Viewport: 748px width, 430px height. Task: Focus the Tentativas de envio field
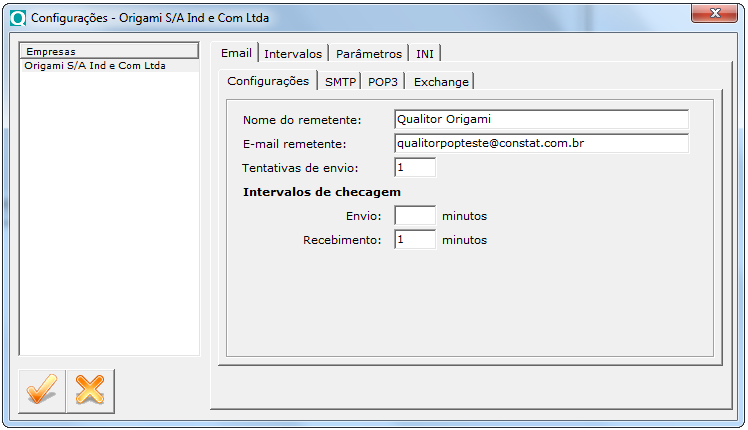415,168
